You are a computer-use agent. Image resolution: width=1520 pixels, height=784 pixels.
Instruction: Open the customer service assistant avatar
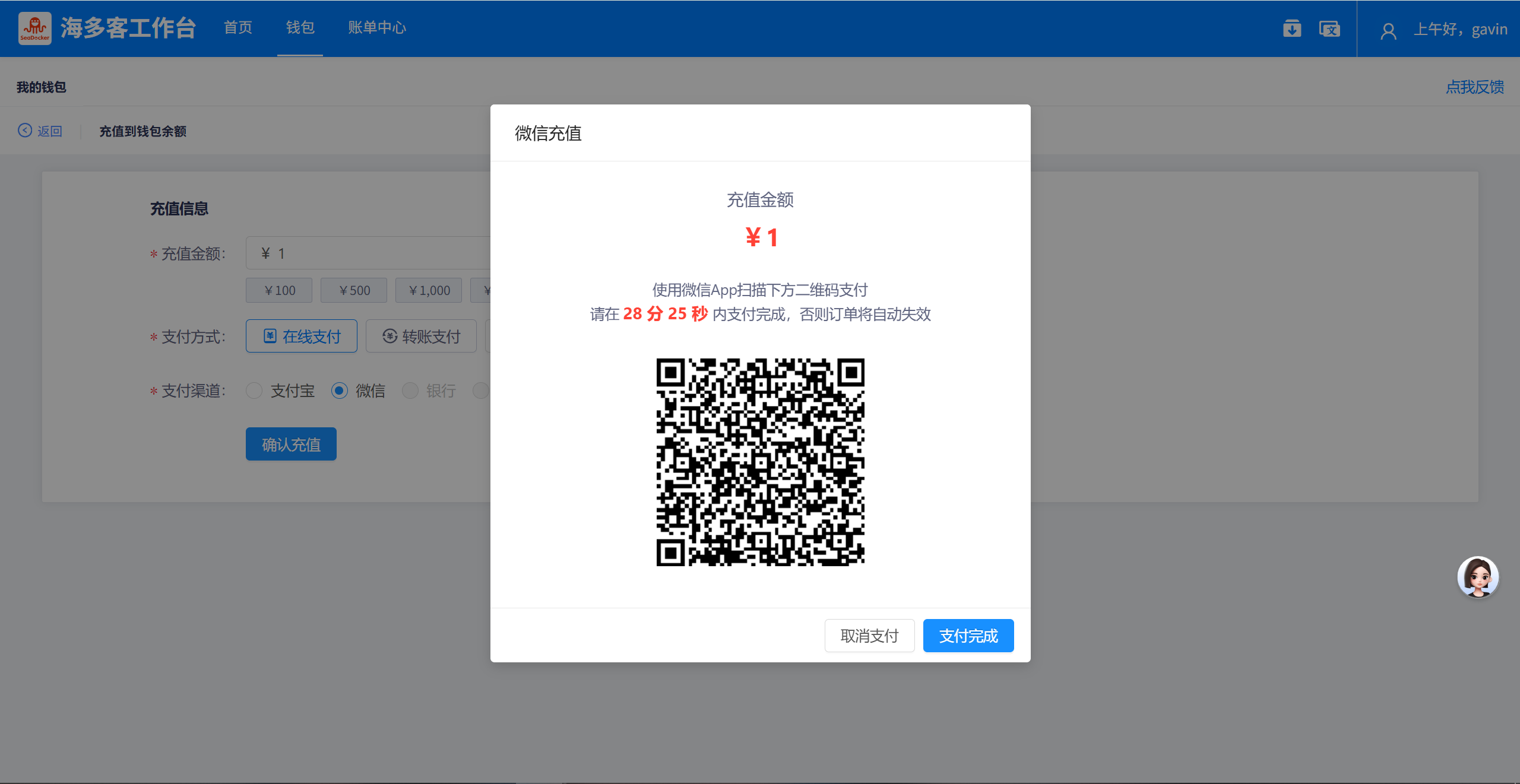pyautogui.click(x=1477, y=576)
